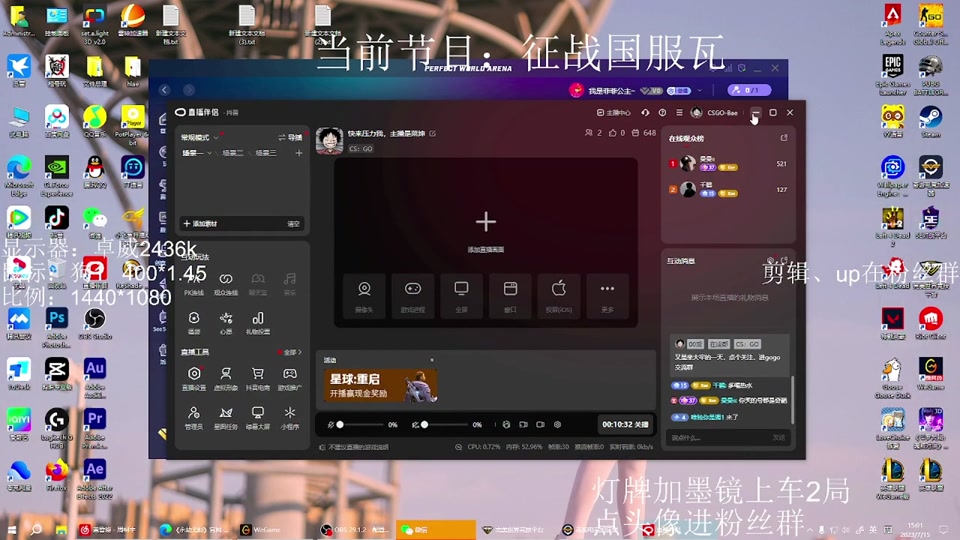Mute the speaker icon beside second slider
This screenshot has width=960, height=540.
click(415, 424)
